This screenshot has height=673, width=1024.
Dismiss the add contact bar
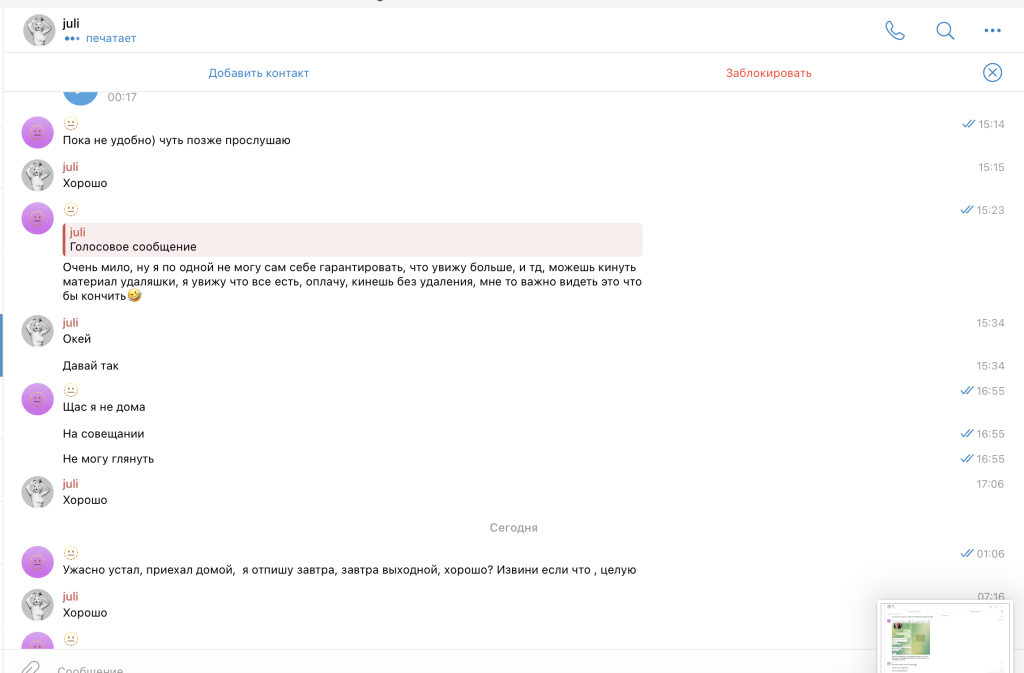pyautogui.click(x=992, y=72)
